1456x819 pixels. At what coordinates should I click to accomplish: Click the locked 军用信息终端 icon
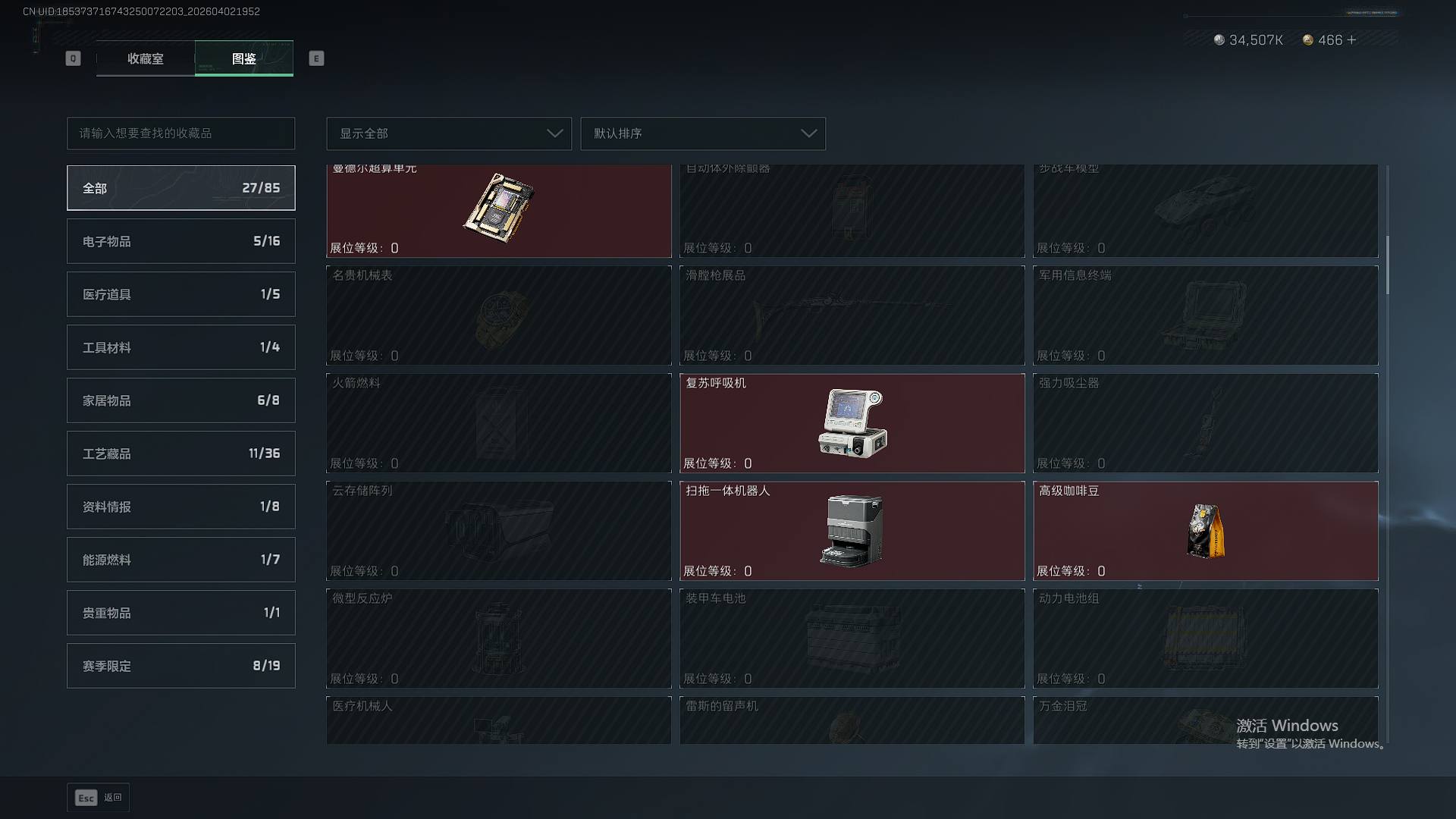point(1204,315)
